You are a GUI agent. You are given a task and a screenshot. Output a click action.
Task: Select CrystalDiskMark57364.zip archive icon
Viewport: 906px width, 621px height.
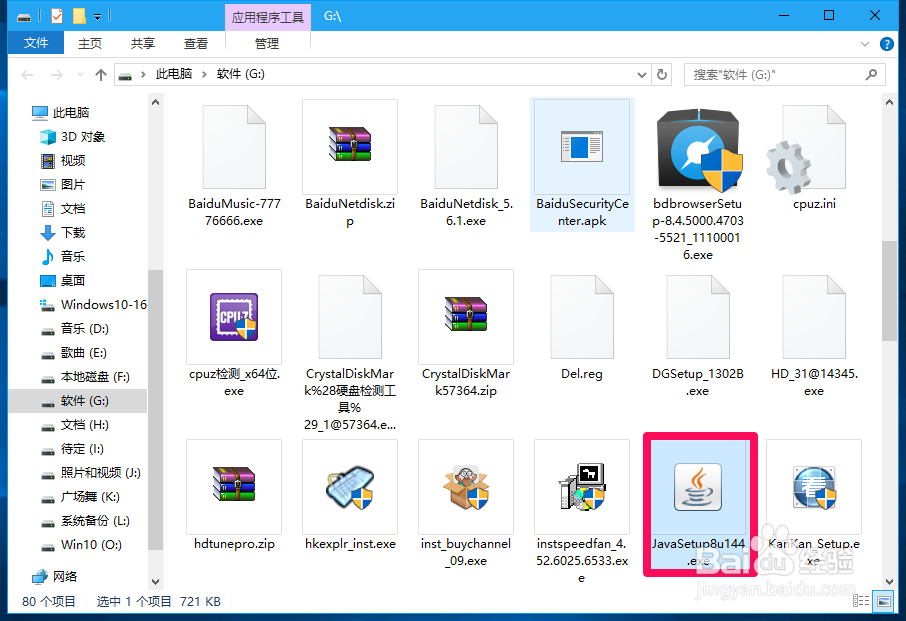(x=466, y=314)
